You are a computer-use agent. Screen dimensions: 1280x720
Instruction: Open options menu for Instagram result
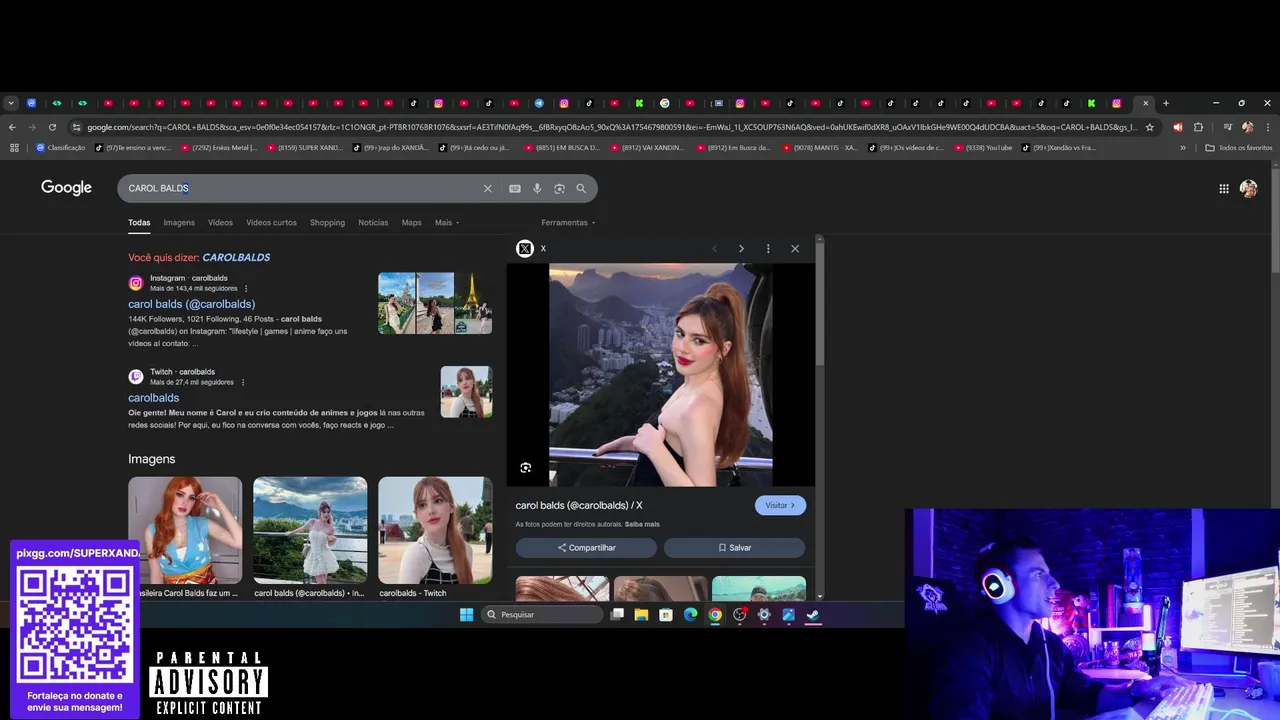(x=246, y=288)
